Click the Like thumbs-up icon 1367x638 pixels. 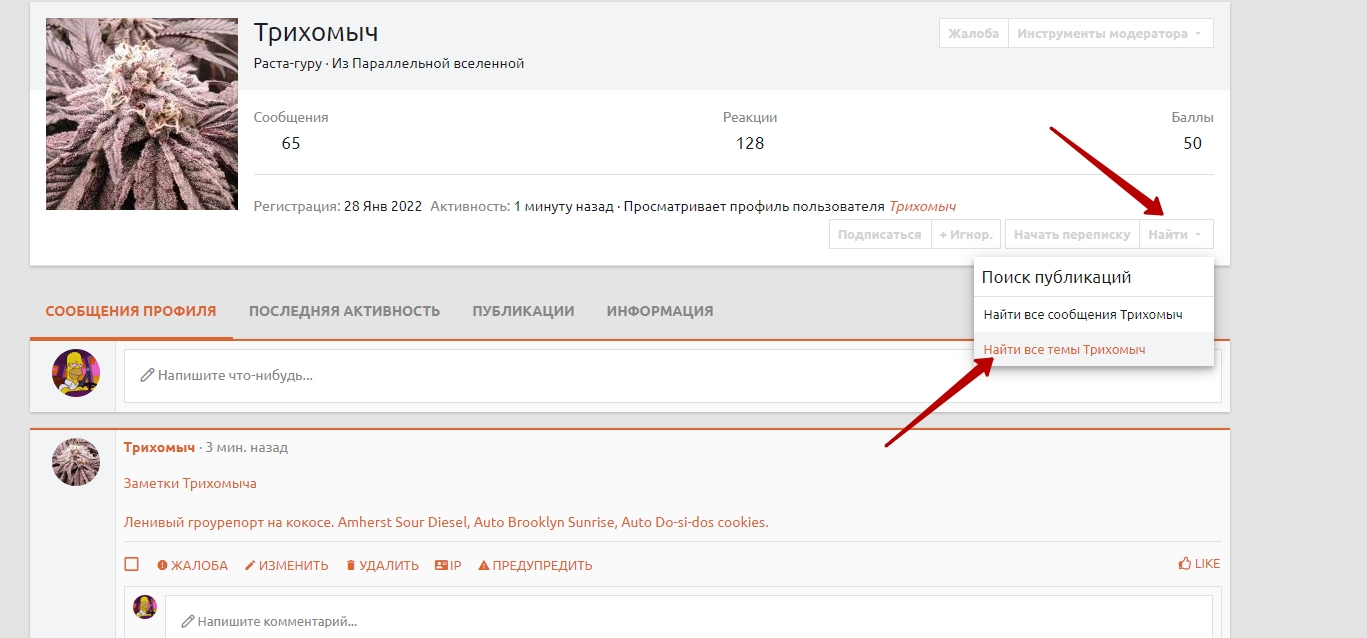coord(1185,564)
